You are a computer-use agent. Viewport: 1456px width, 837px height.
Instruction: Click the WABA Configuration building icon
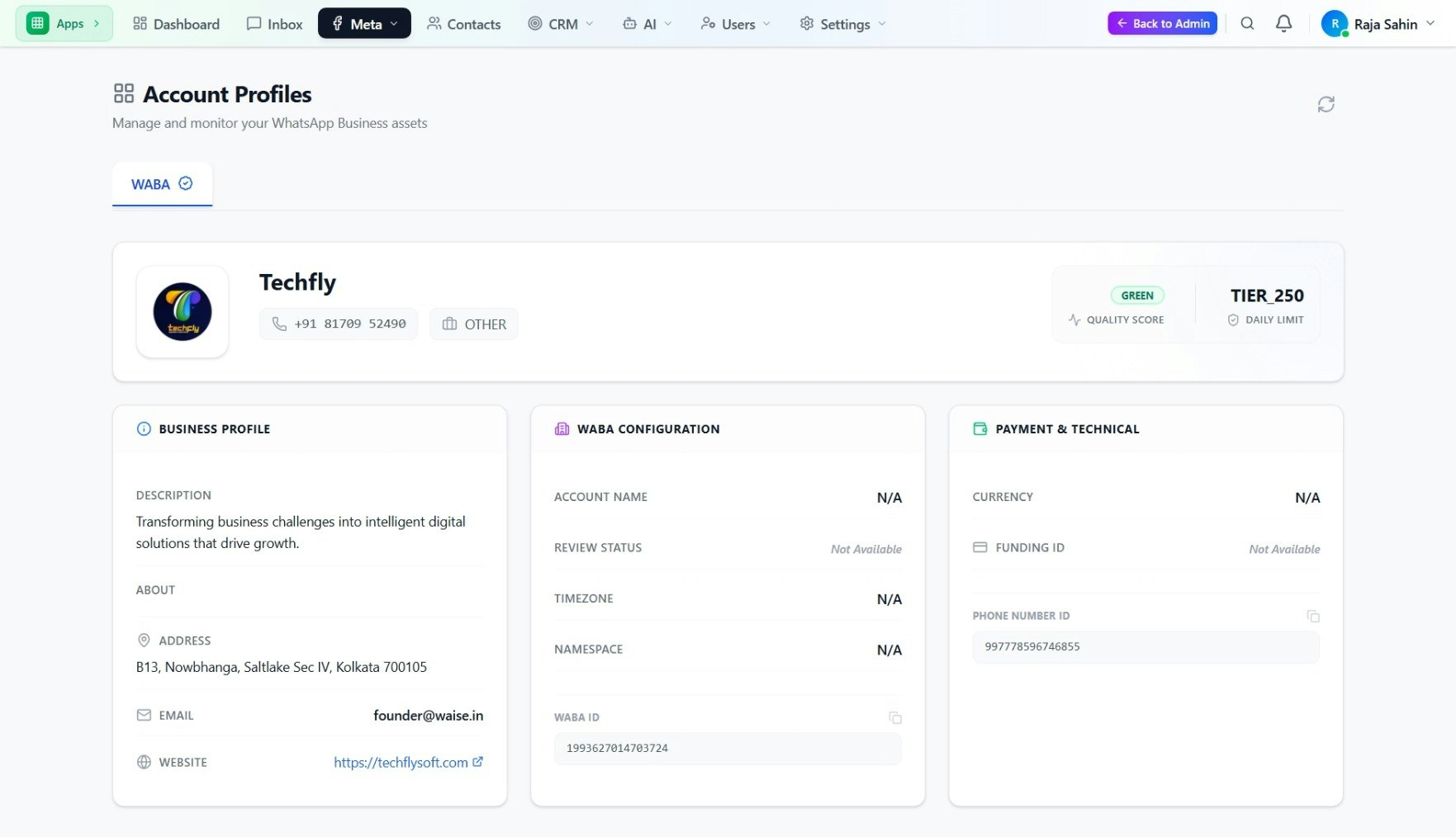pos(562,429)
